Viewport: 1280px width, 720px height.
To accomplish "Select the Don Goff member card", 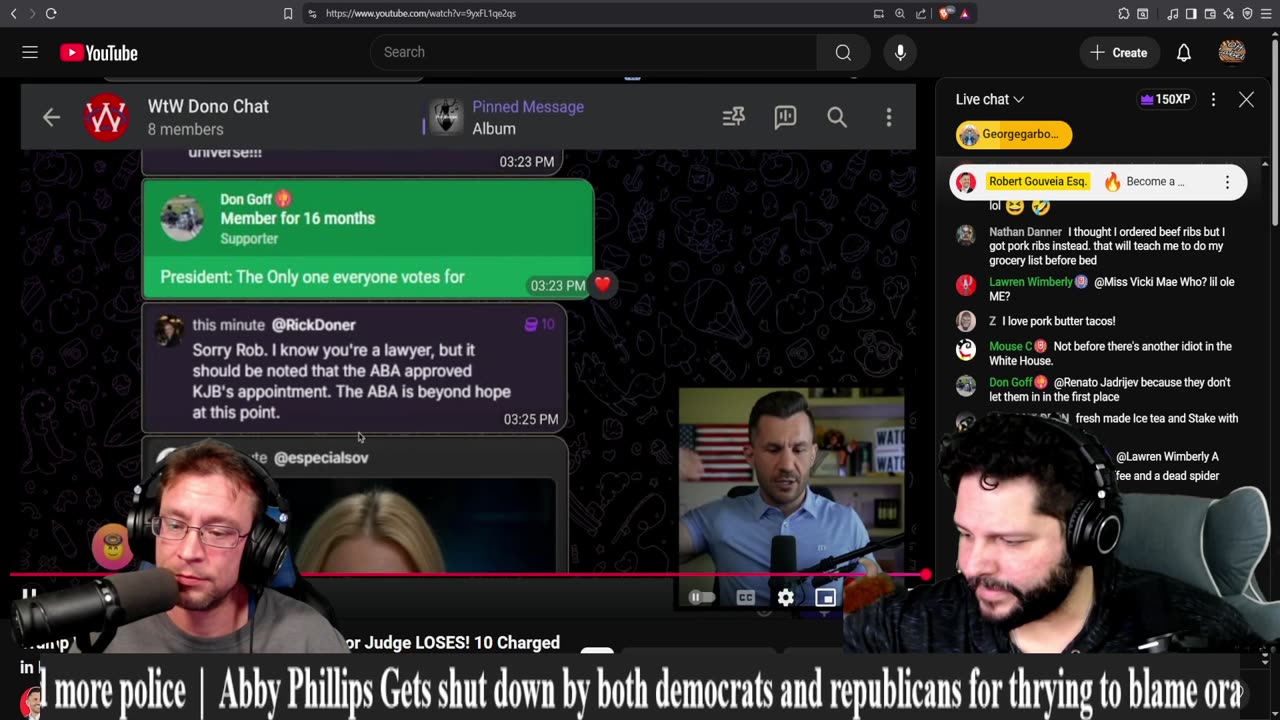I will coord(368,238).
